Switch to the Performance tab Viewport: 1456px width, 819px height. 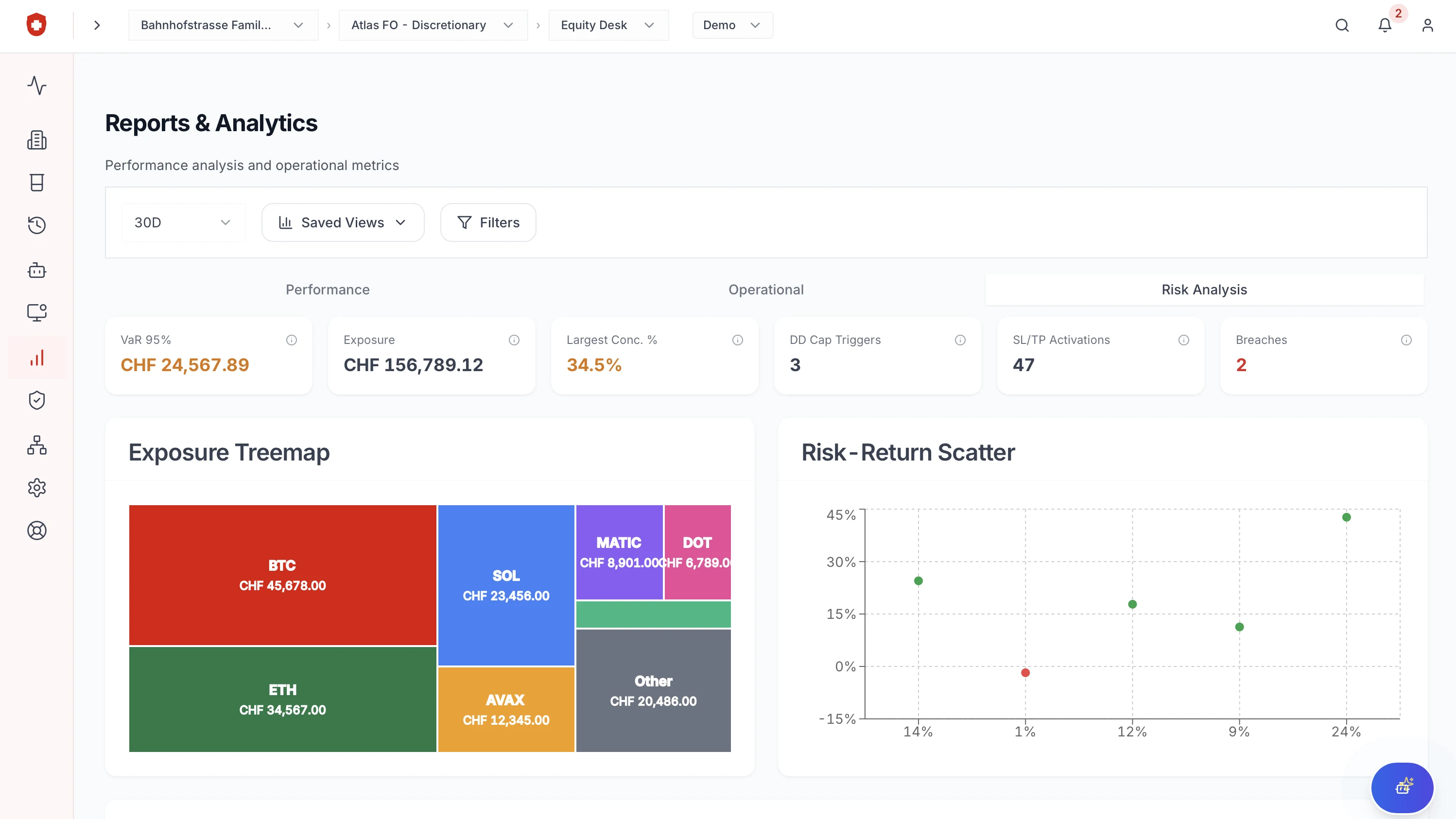pos(327,290)
